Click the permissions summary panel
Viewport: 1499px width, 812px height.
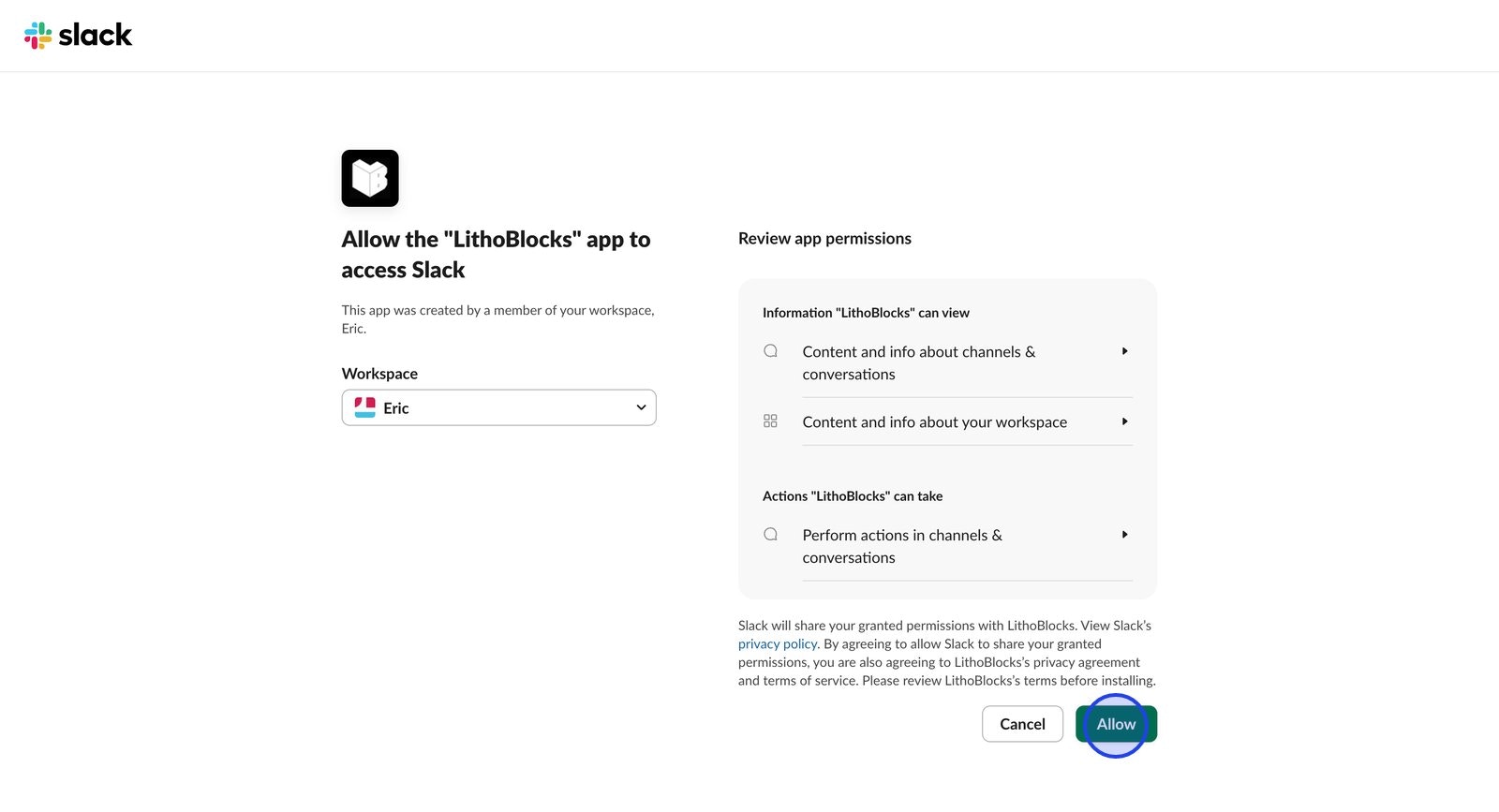[x=947, y=438]
